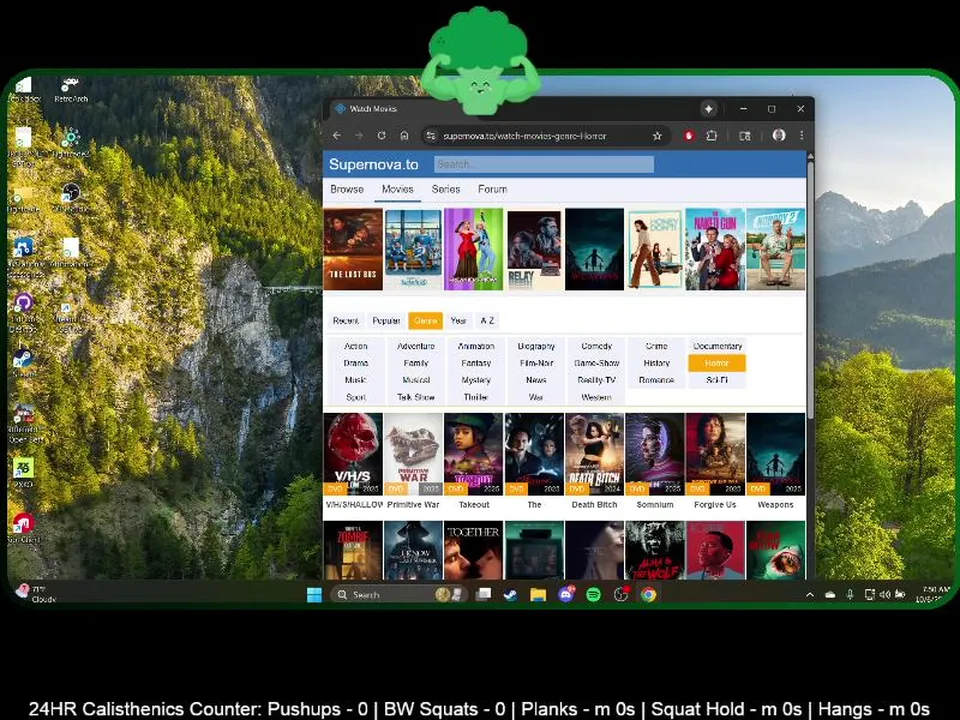Select the A-Z filter tab
Viewport: 960px width, 720px height.
pos(487,321)
